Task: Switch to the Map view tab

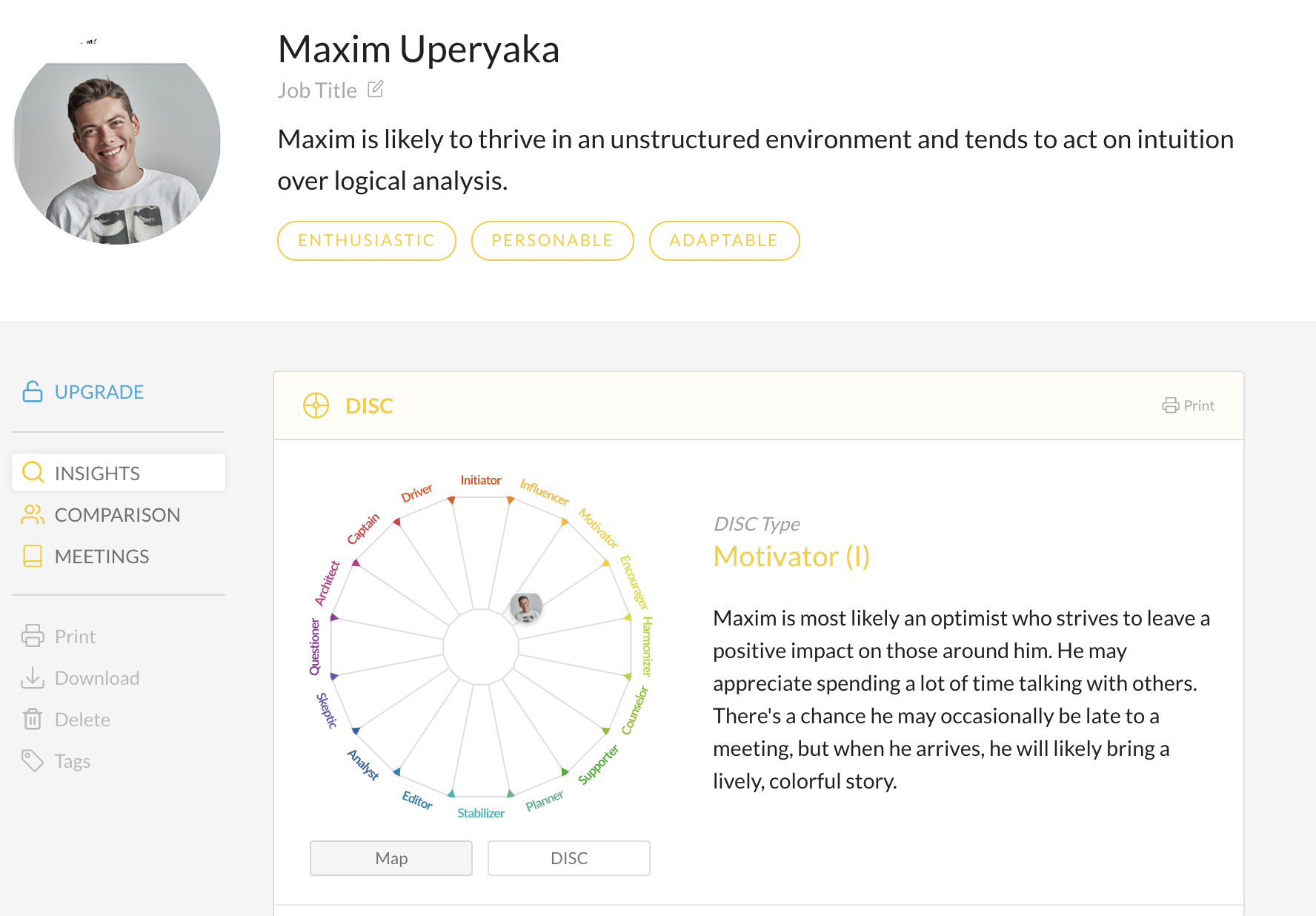Action: click(391, 858)
